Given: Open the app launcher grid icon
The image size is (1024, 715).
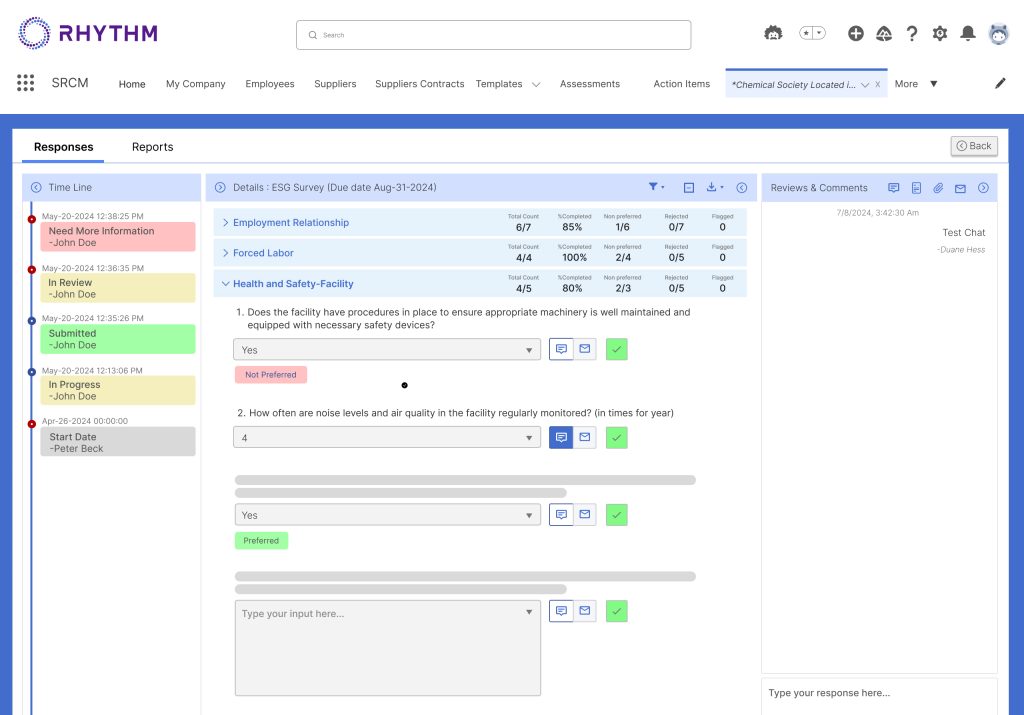Looking at the screenshot, I should click(26, 83).
